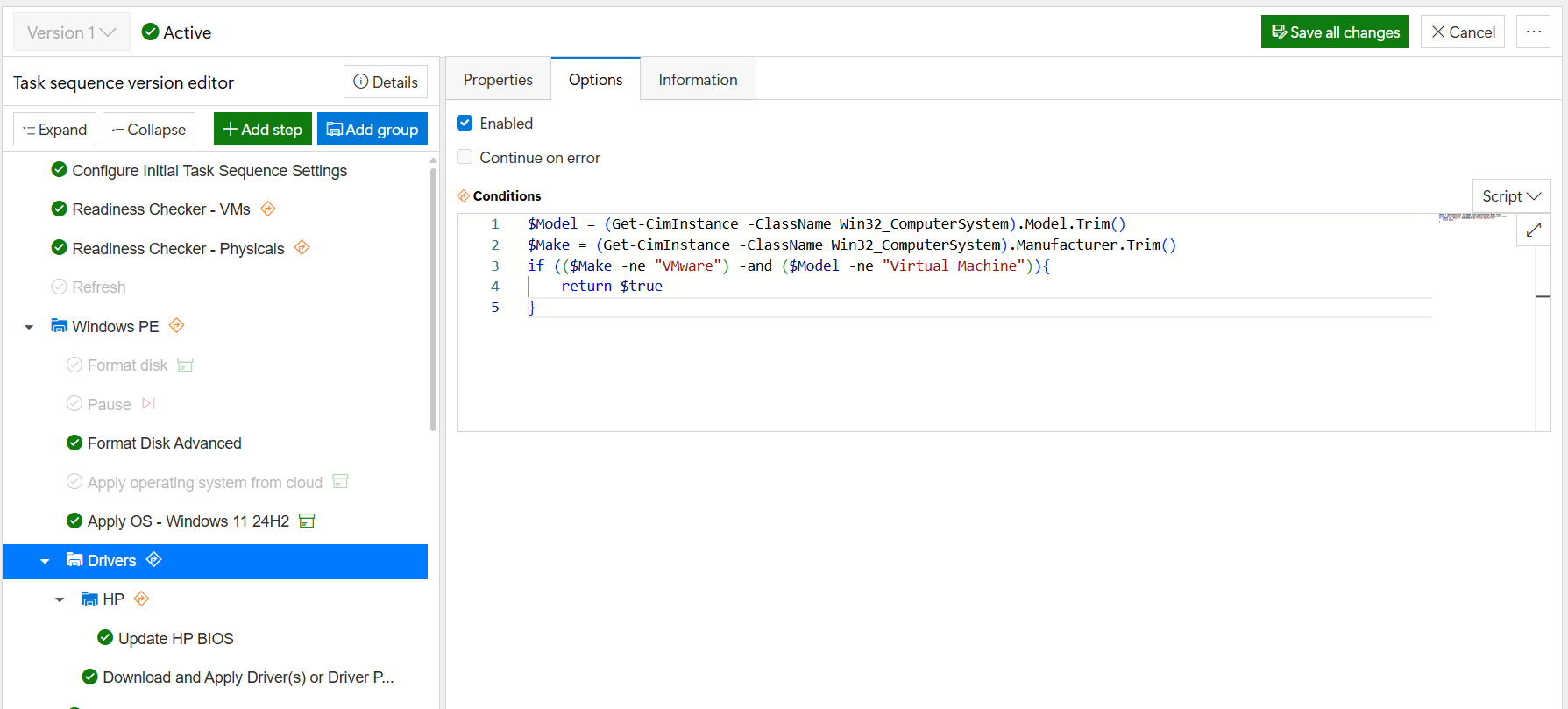1568x709 pixels.
Task: Enable Continue on error
Action: click(x=465, y=158)
